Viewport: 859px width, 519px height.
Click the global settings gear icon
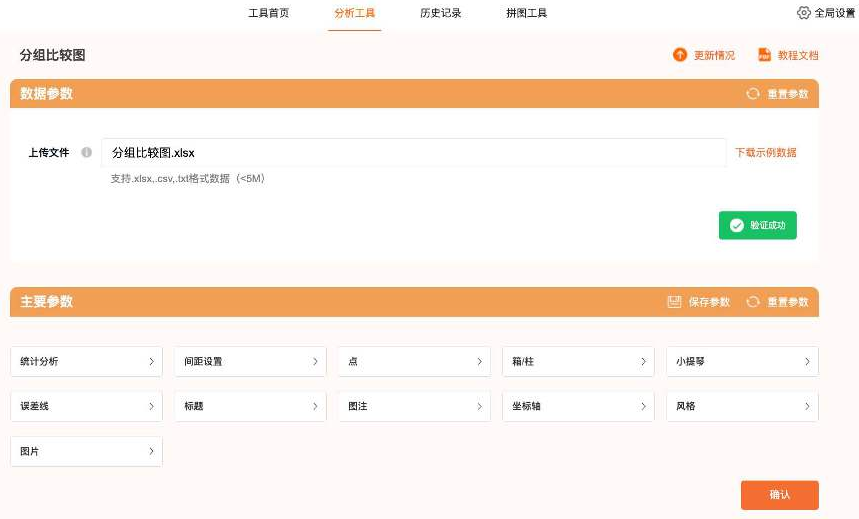coord(803,13)
